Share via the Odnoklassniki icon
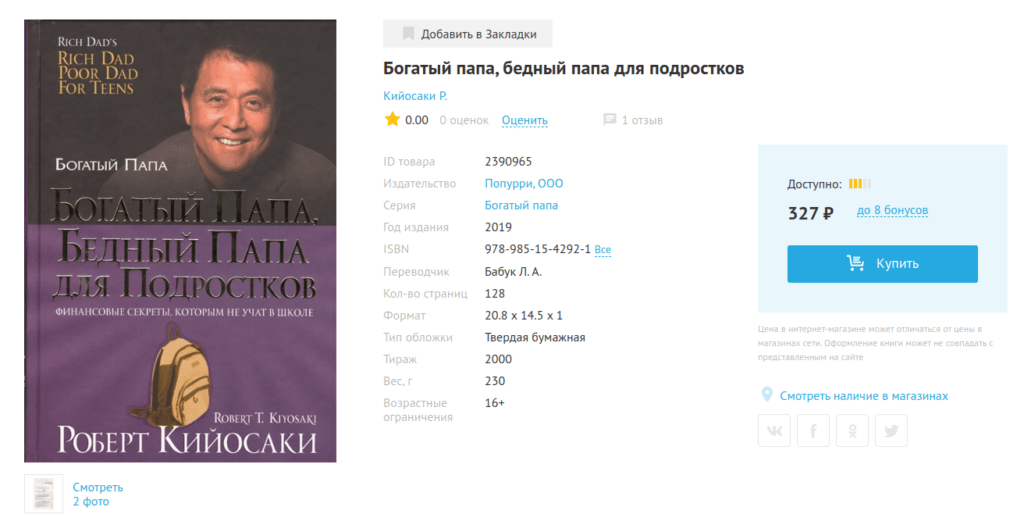This screenshot has height=532, width=1024. [852, 430]
